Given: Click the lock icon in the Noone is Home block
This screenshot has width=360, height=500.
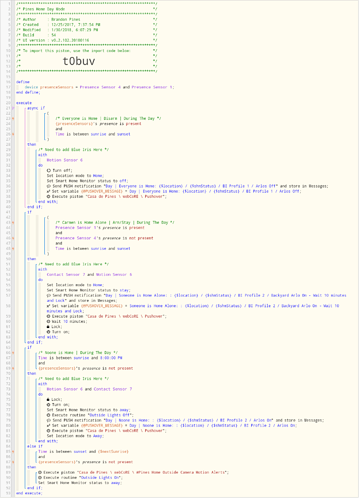Looking at the screenshot, I should [x=48, y=399].
